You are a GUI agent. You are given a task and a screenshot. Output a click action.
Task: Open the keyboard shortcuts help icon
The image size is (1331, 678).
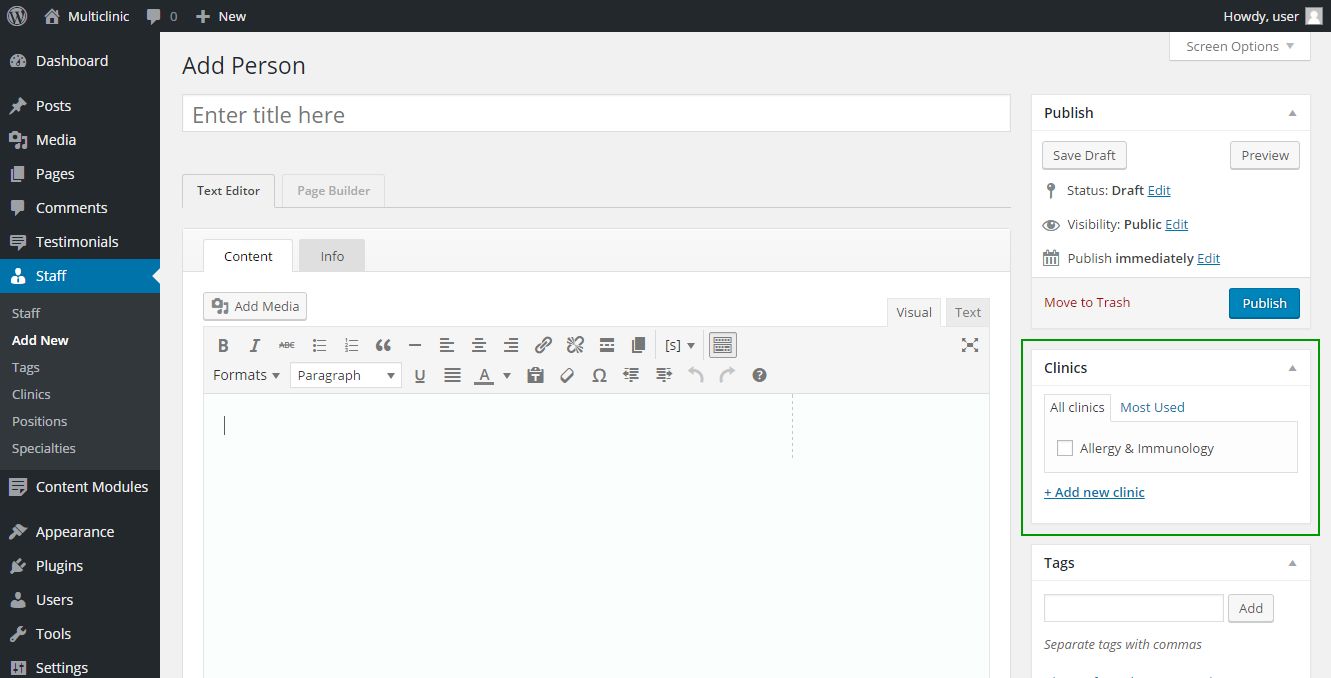click(759, 375)
